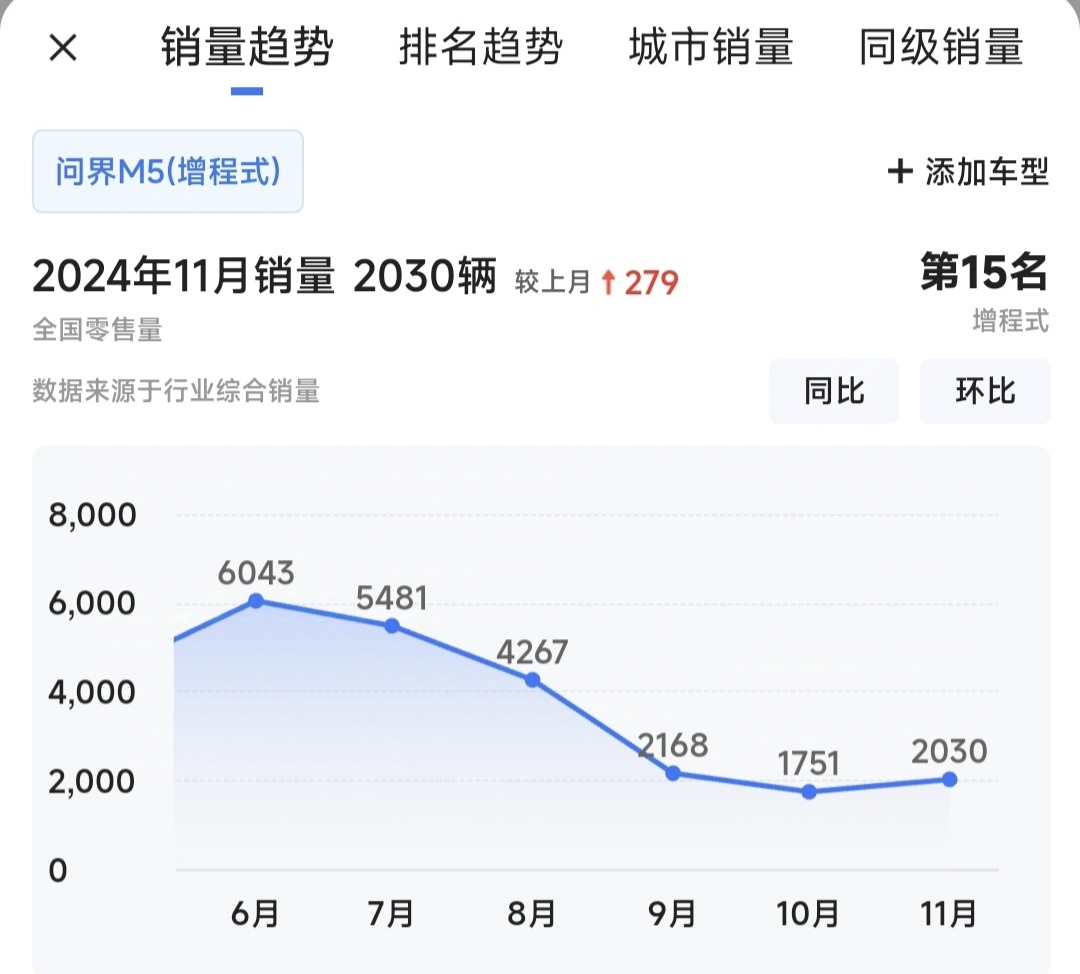Tap the 2024年11月销量 2030辆 heading
Viewport: 1080px width, 974px height.
coord(264,276)
